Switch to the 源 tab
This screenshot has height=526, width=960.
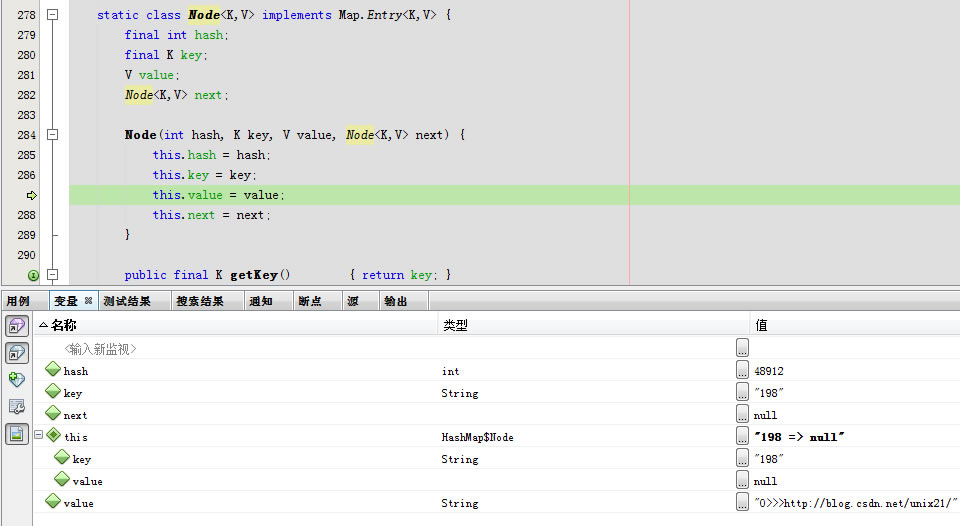(x=353, y=301)
